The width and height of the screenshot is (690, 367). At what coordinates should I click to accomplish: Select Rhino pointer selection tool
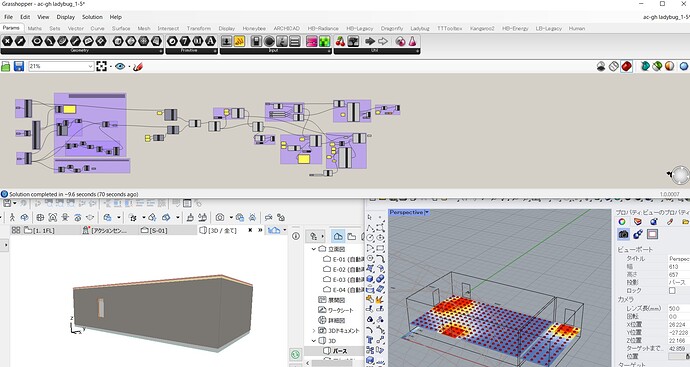pyautogui.click(x=370, y=217)
